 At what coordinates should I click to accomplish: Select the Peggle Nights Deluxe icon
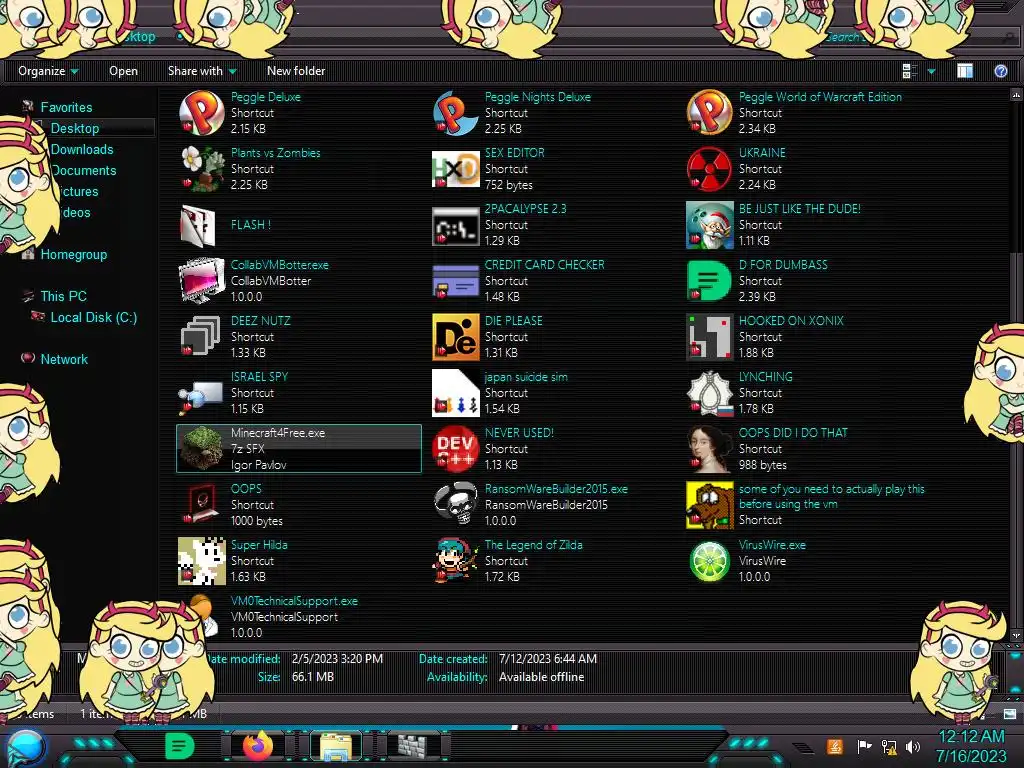pyautogui.click(x=455, y=113)
